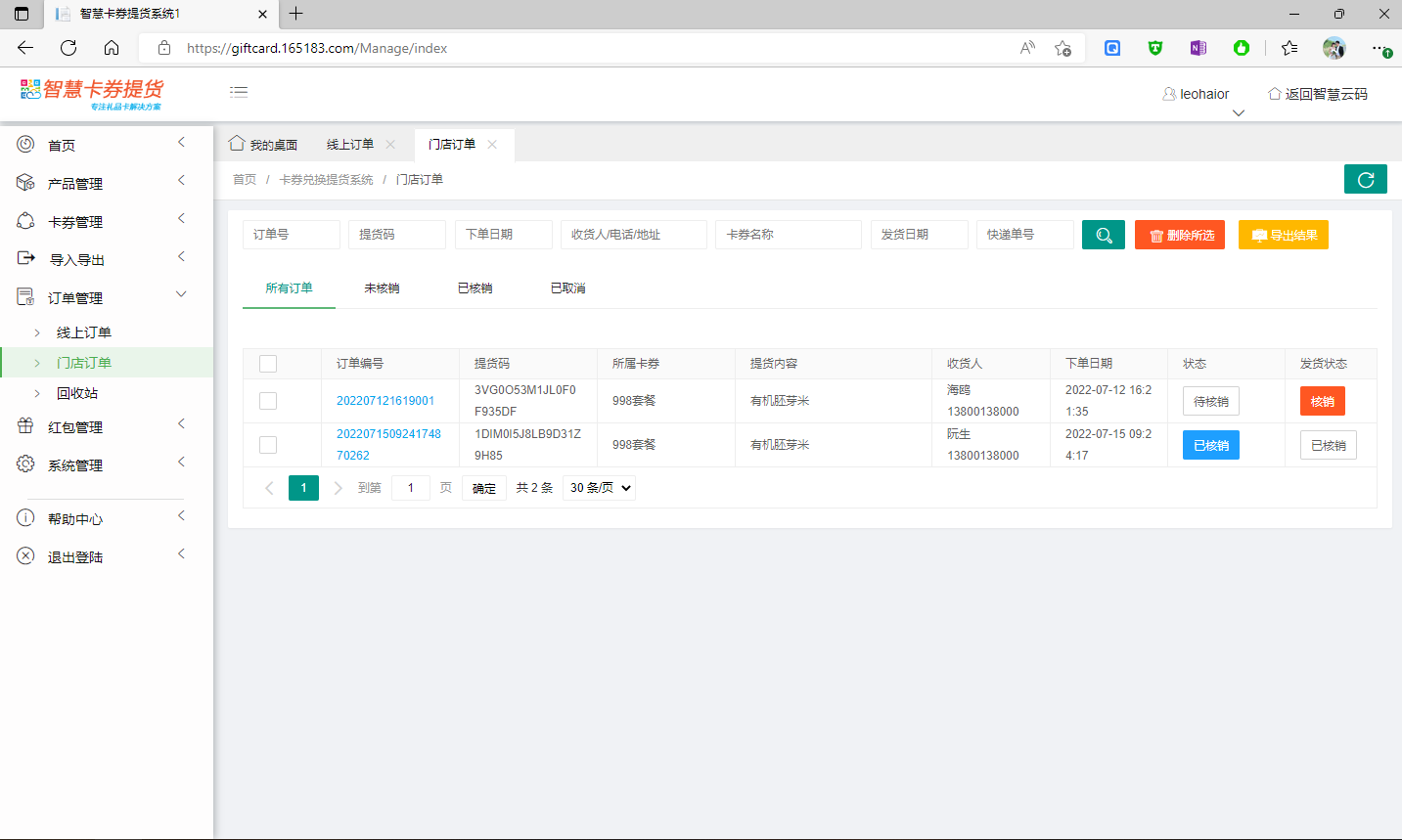The height and width of the screenshot is (840, 1402).
Task: Tick the select-all checkbox in table header
Action: pos(268,364)
